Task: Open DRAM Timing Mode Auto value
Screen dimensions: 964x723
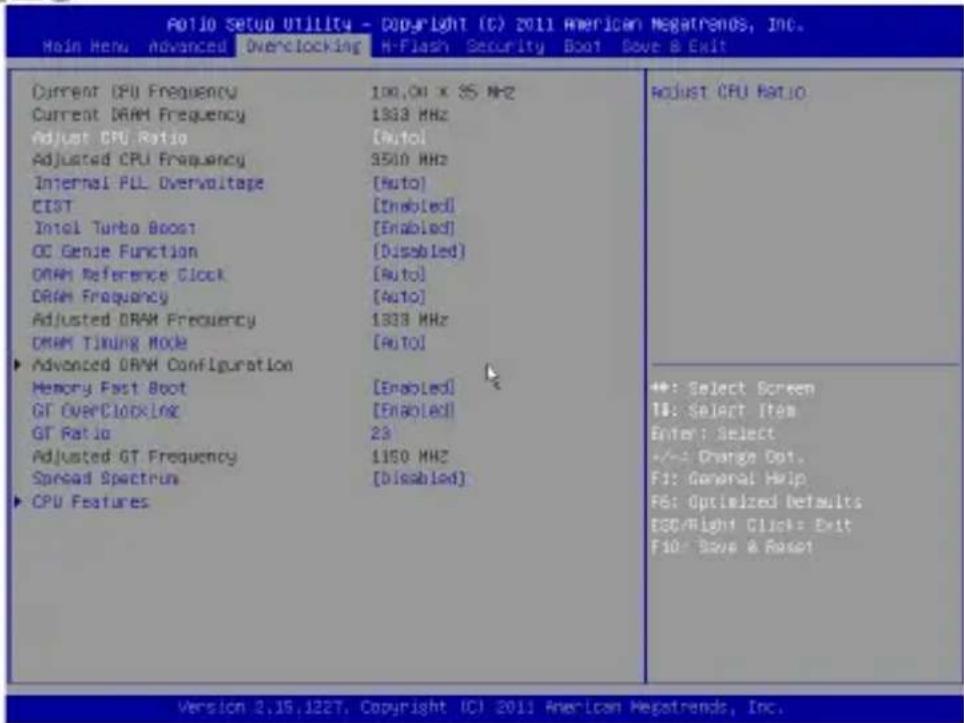Action: point(398,342)
